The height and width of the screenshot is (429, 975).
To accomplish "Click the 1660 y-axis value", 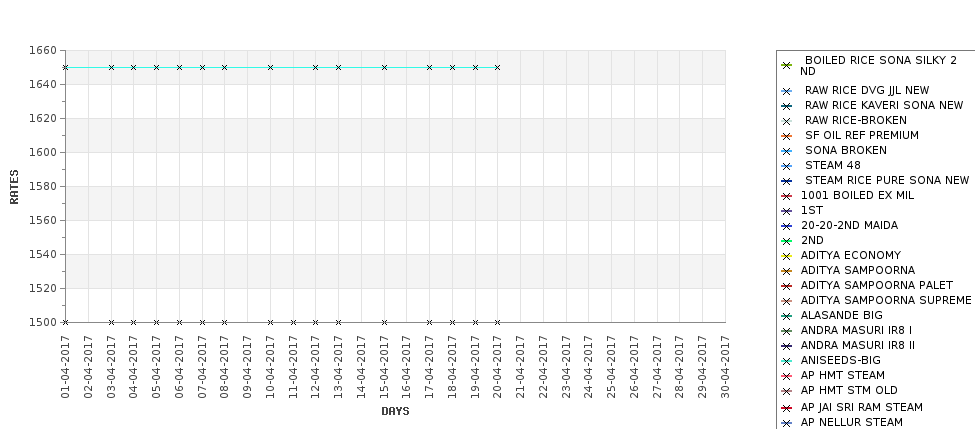I will (43, 50).
